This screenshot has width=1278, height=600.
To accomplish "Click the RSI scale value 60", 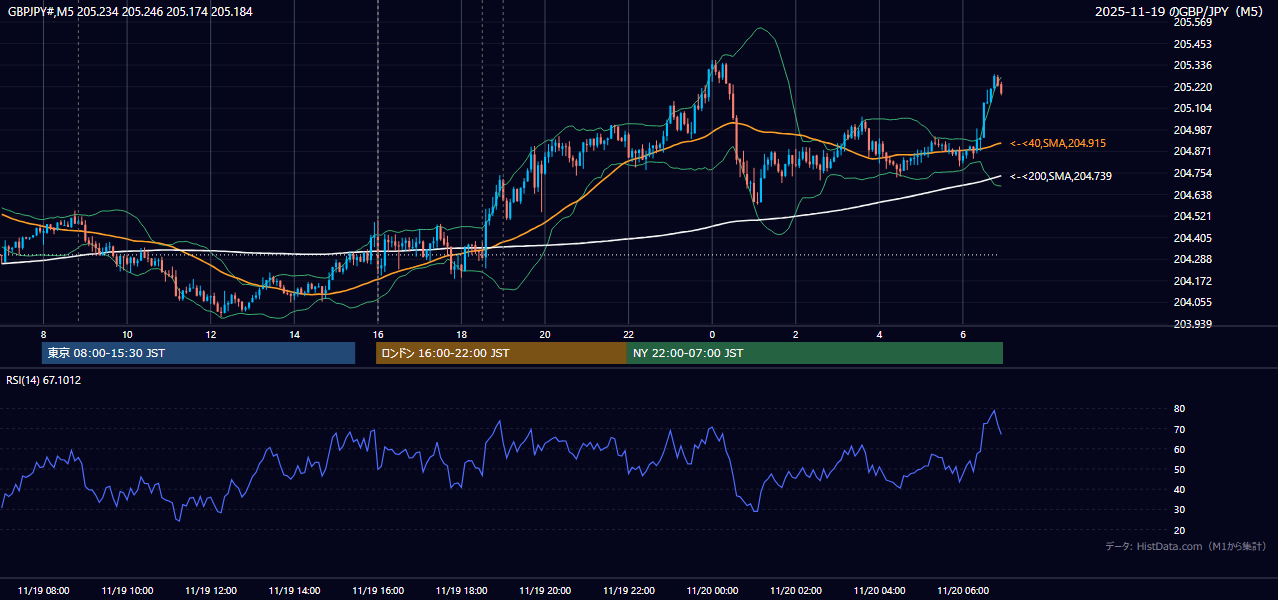I will (x=1180, y=449).
